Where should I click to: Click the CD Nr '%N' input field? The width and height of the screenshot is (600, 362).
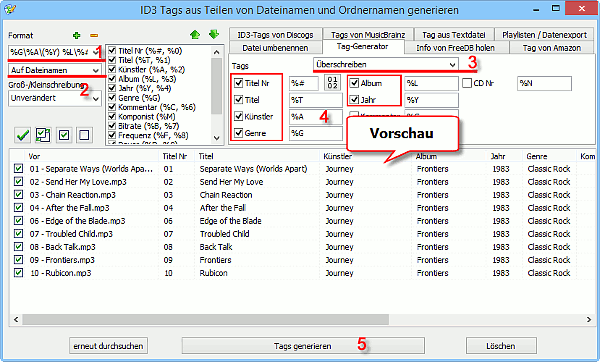544,83
